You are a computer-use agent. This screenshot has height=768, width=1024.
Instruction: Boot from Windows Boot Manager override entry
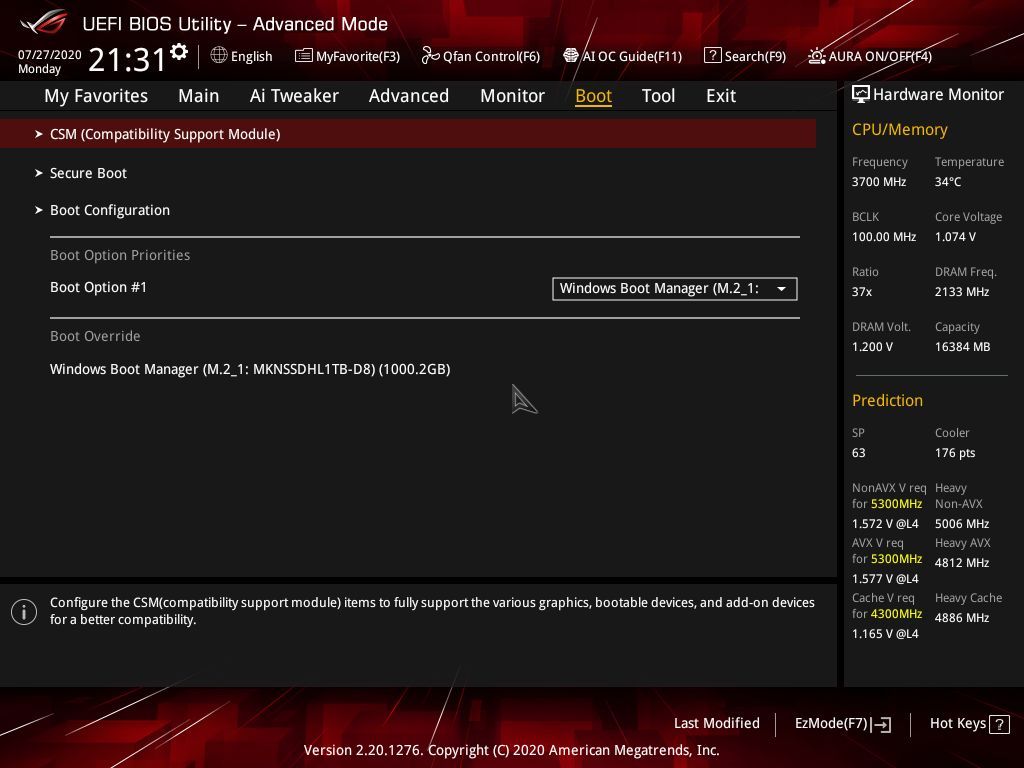click(250, 369)
